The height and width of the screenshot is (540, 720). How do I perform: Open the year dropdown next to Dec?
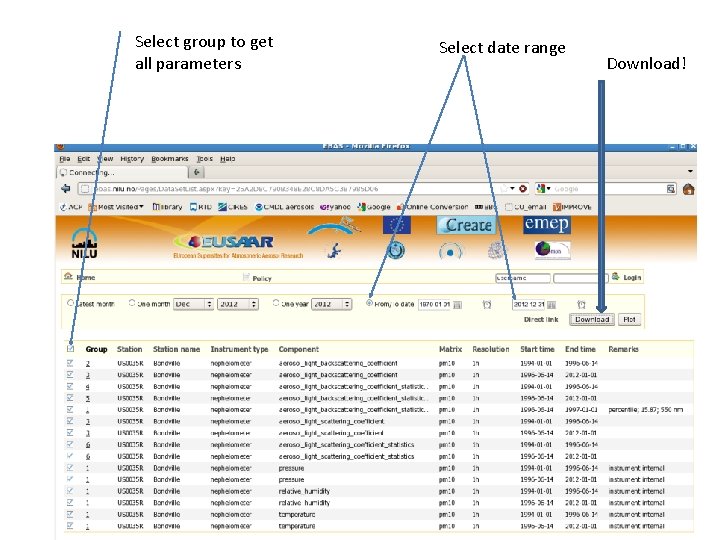pyautogui.click(x=238, y=304)
